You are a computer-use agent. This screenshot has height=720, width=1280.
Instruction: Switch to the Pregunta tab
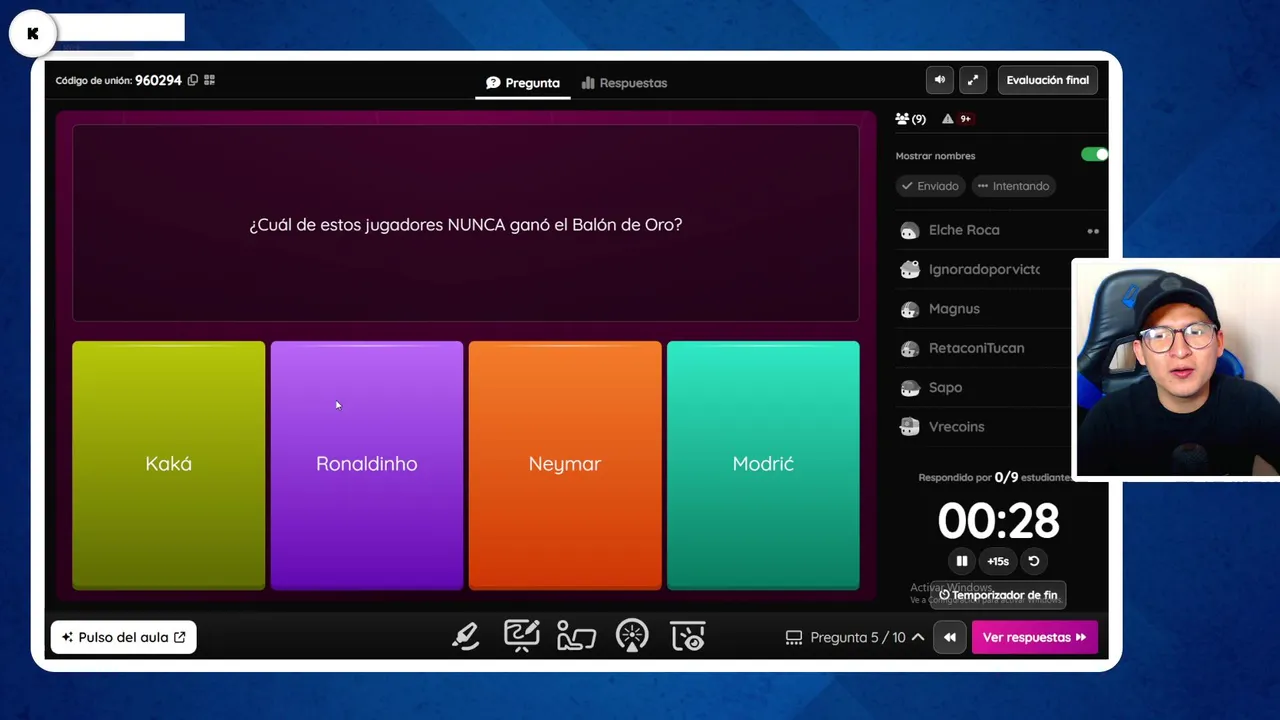click(x=522, y=83)
